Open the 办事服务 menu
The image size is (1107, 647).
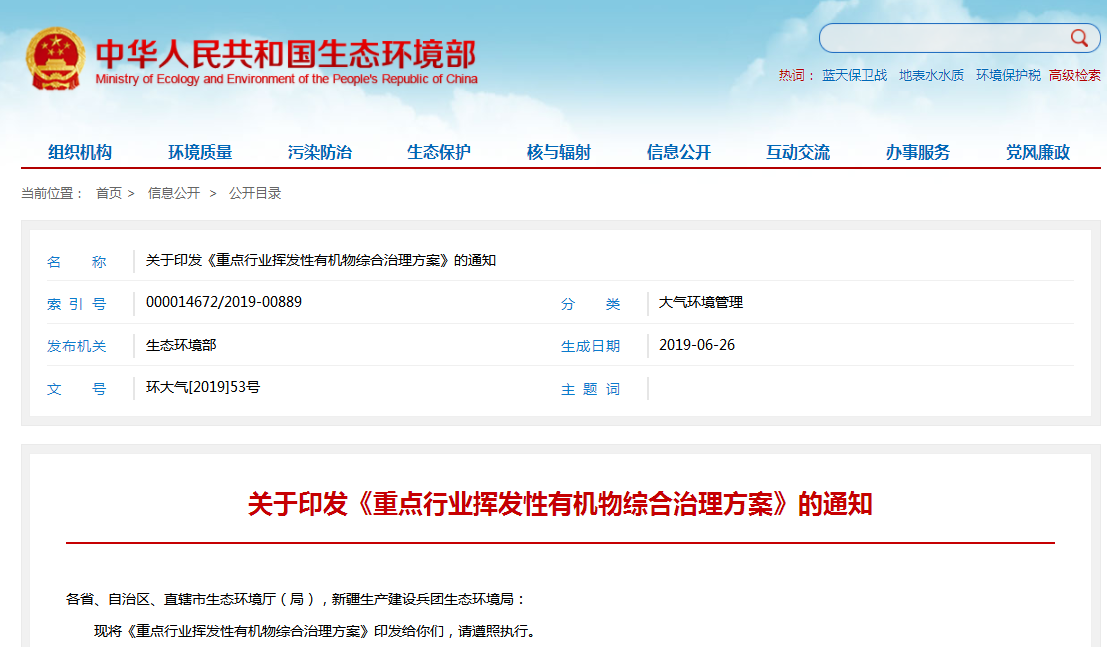[918, 152]
